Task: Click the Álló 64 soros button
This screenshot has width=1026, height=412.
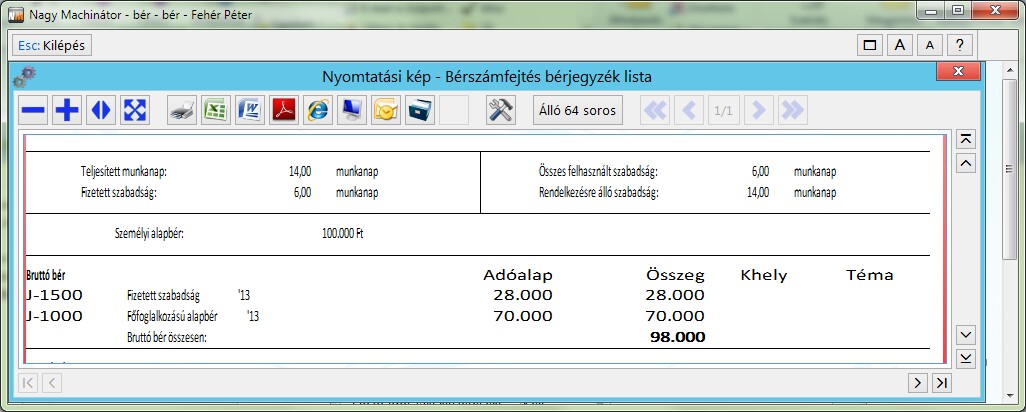Action: tap(578, 111)
